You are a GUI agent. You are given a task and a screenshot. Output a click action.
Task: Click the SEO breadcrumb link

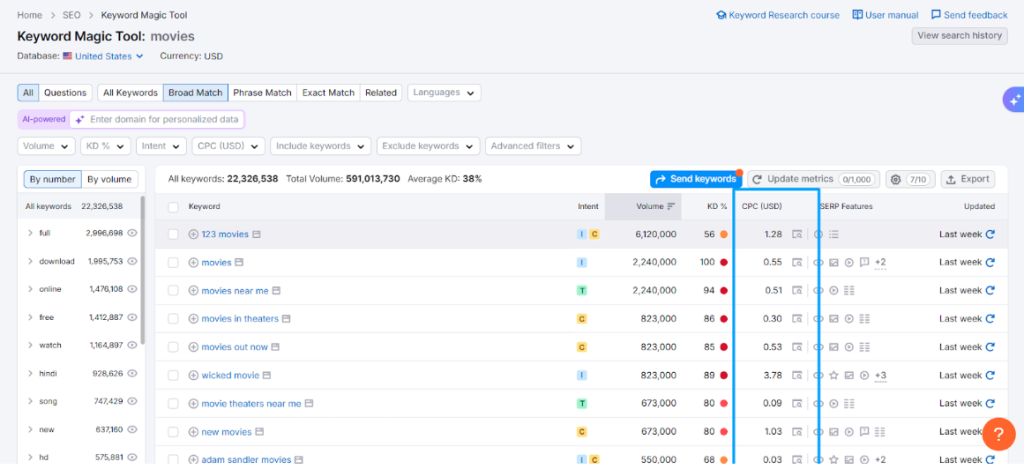[x=72, y=15]
